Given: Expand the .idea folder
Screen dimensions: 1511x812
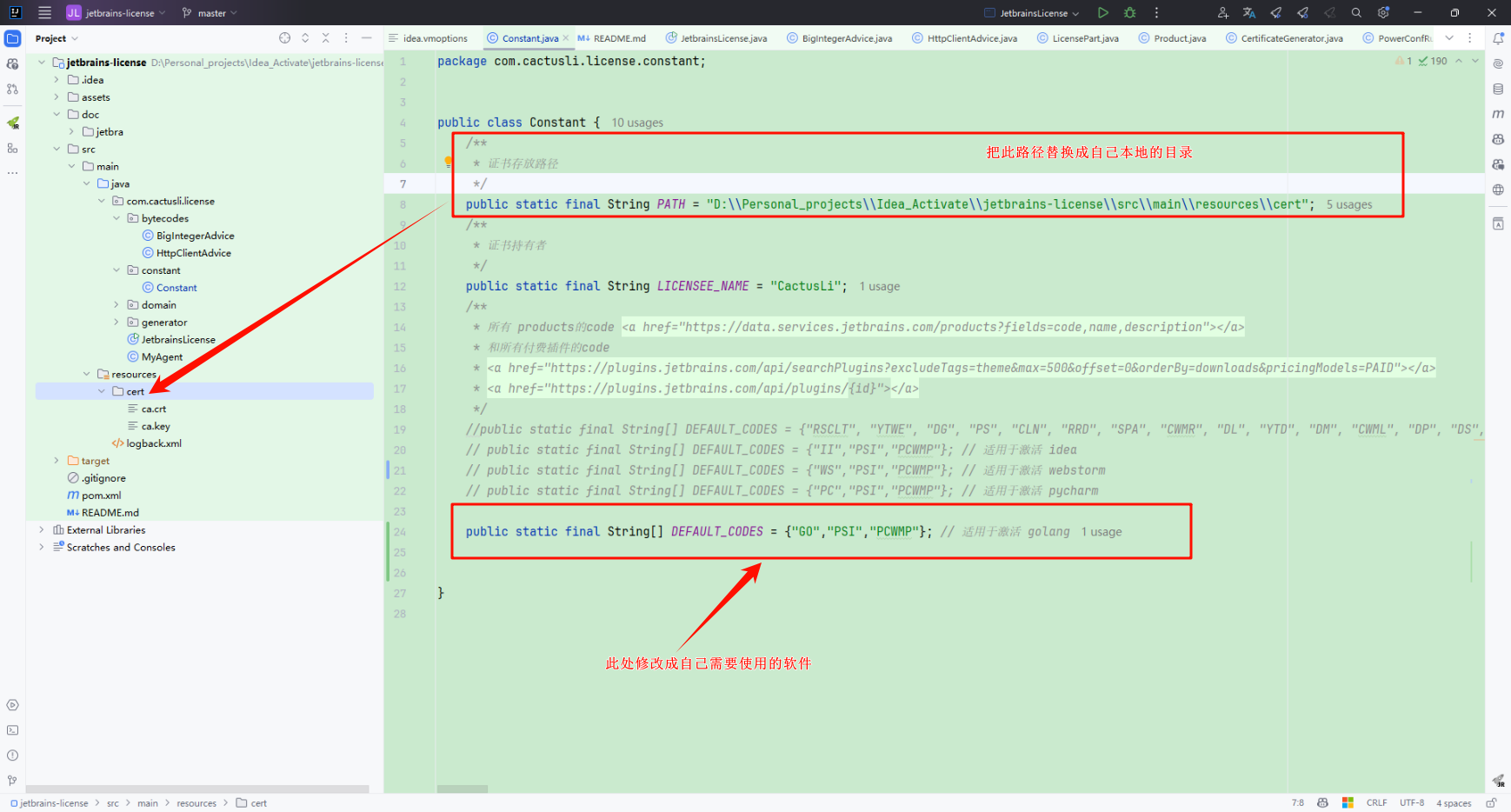Looking at the screenshot, I should pyautogui.click(x=57, y=80).
